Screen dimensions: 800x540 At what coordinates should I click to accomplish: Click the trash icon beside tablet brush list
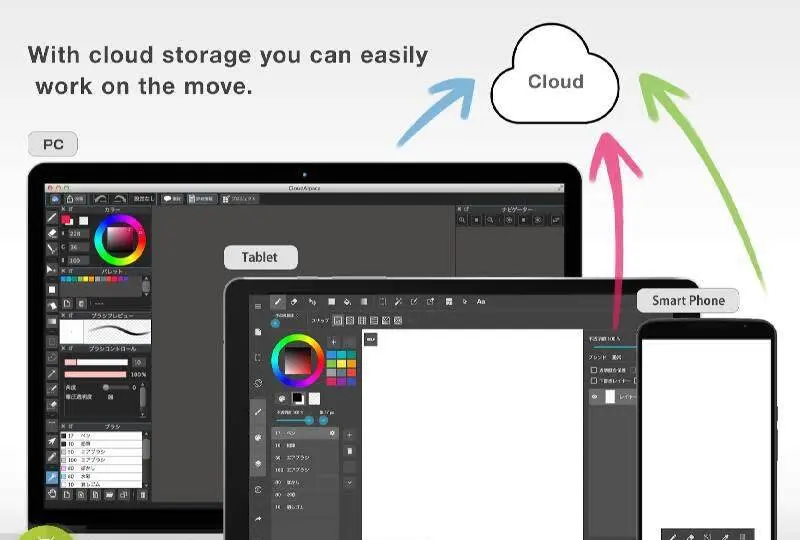(x=349, y=451)
